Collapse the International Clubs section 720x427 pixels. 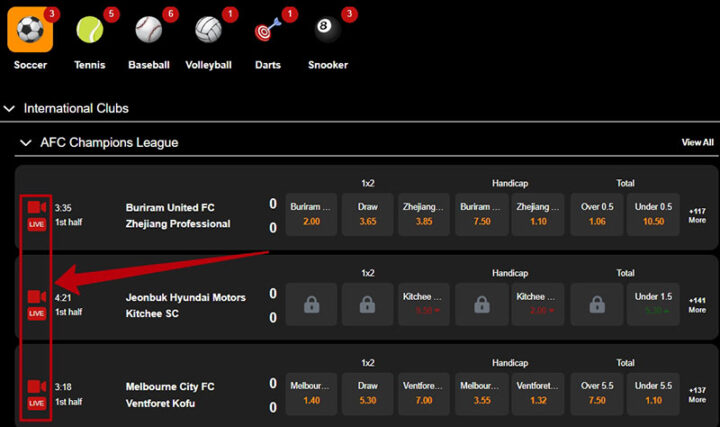(x=10, y=108)
